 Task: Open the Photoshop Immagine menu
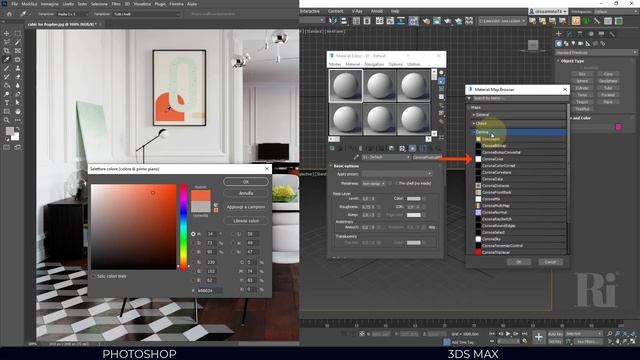pos(49,4)
